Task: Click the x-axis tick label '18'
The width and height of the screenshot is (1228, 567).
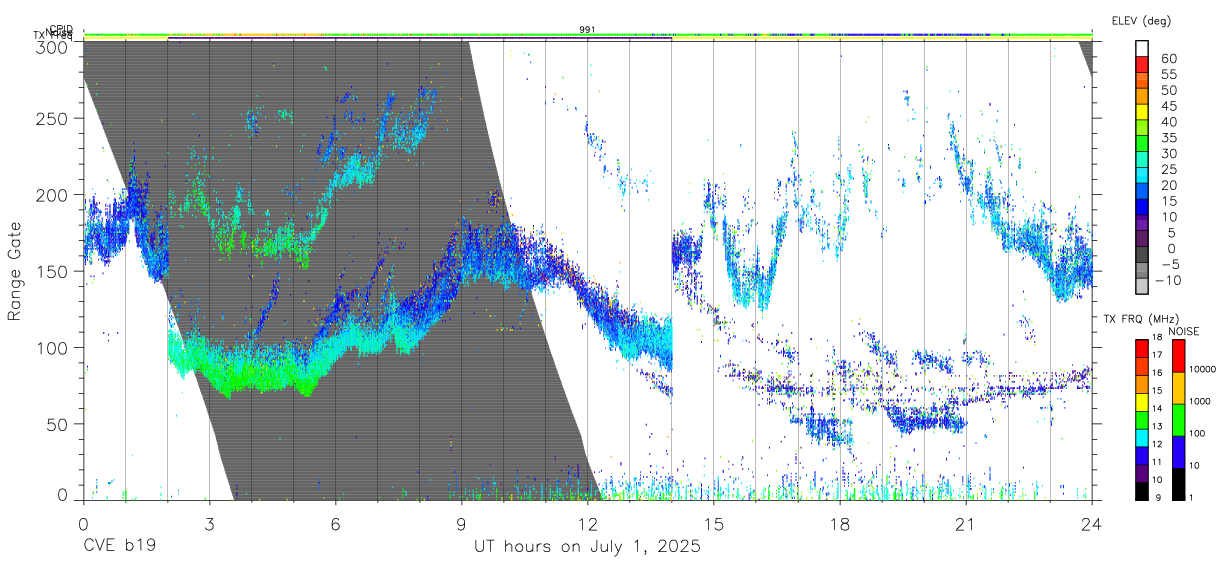Action: tap(839, 523)
